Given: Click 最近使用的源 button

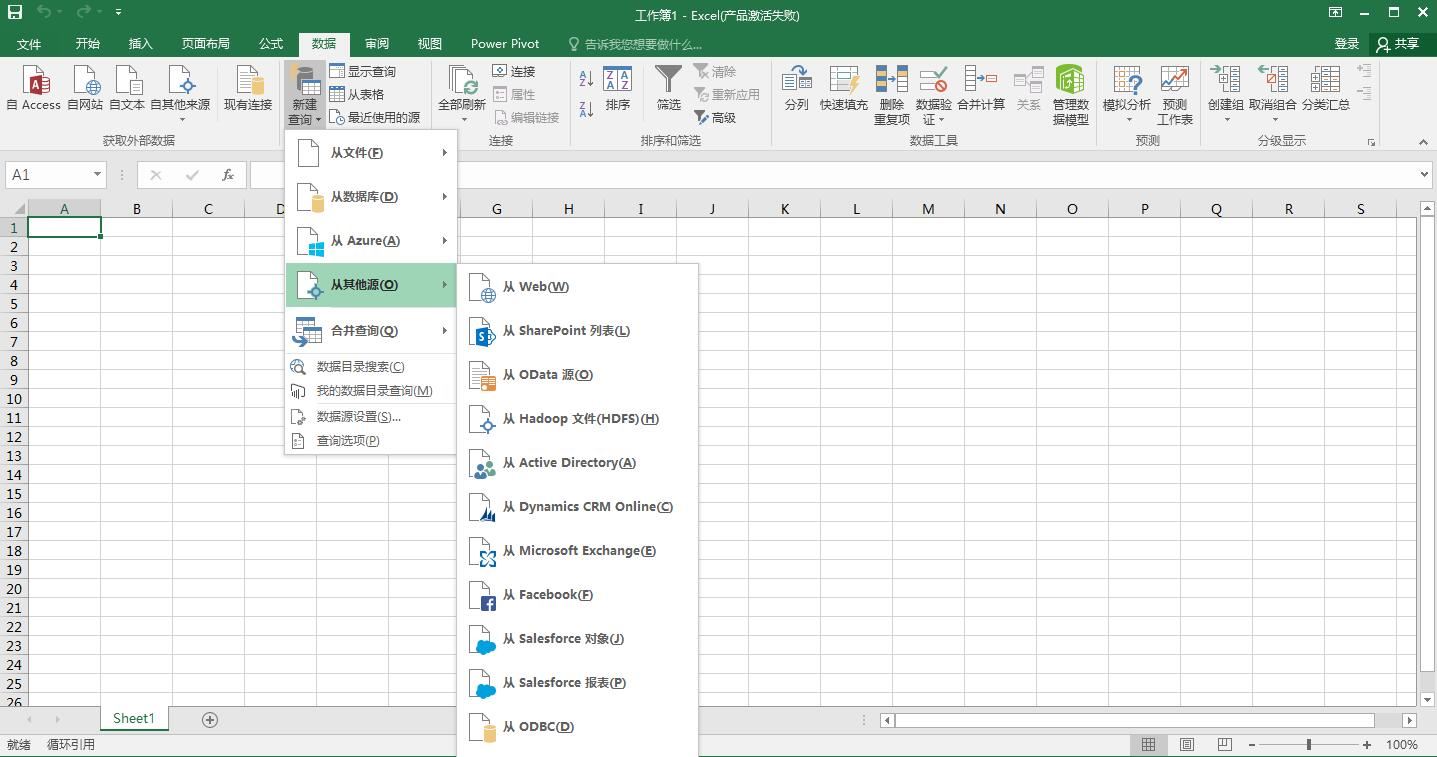Looking at the screenshot, I should click(x=375, y=118).
